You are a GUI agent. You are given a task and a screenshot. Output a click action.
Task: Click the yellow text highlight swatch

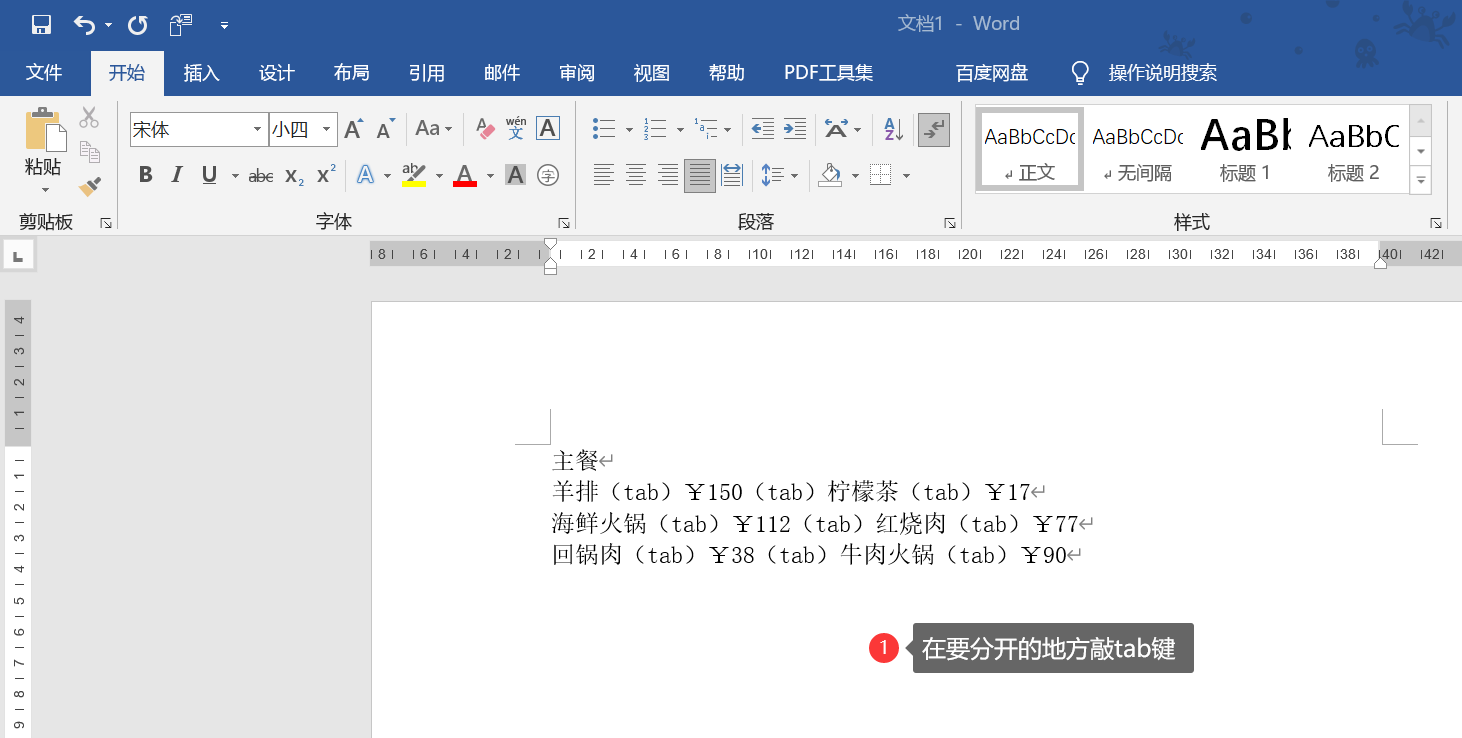[x=414, y=180]
